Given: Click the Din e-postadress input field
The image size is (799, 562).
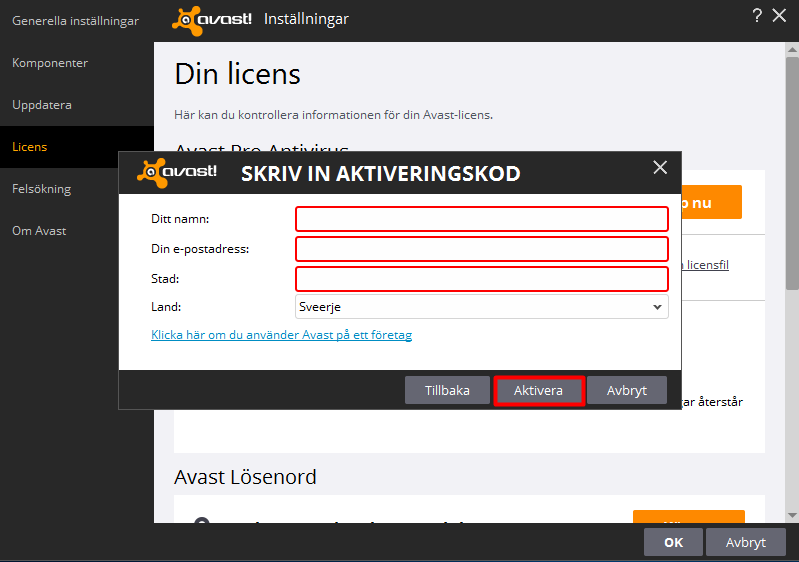Looking at the screenshot, I should point(482,249).
